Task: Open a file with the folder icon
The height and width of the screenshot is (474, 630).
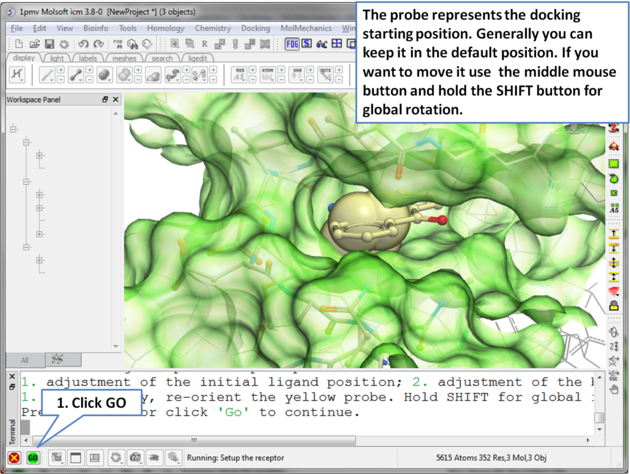Action: (34, 44)
